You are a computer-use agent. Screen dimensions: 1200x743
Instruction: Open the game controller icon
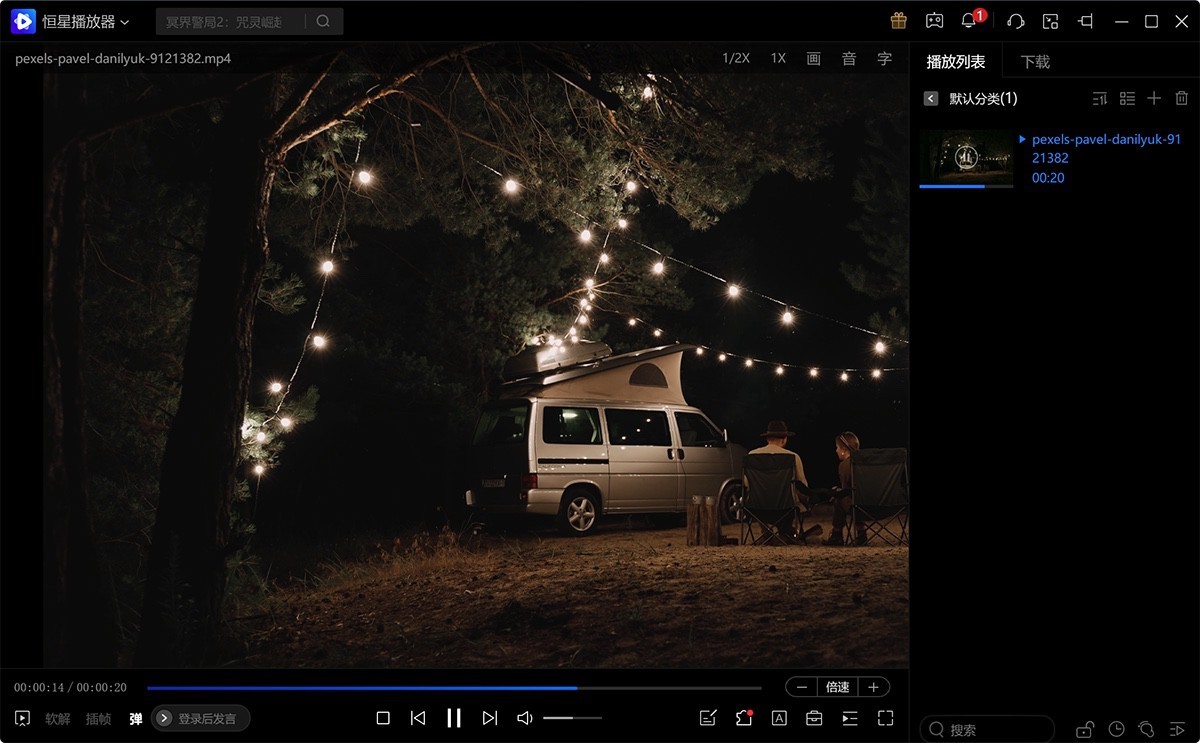tap(934, 21)
